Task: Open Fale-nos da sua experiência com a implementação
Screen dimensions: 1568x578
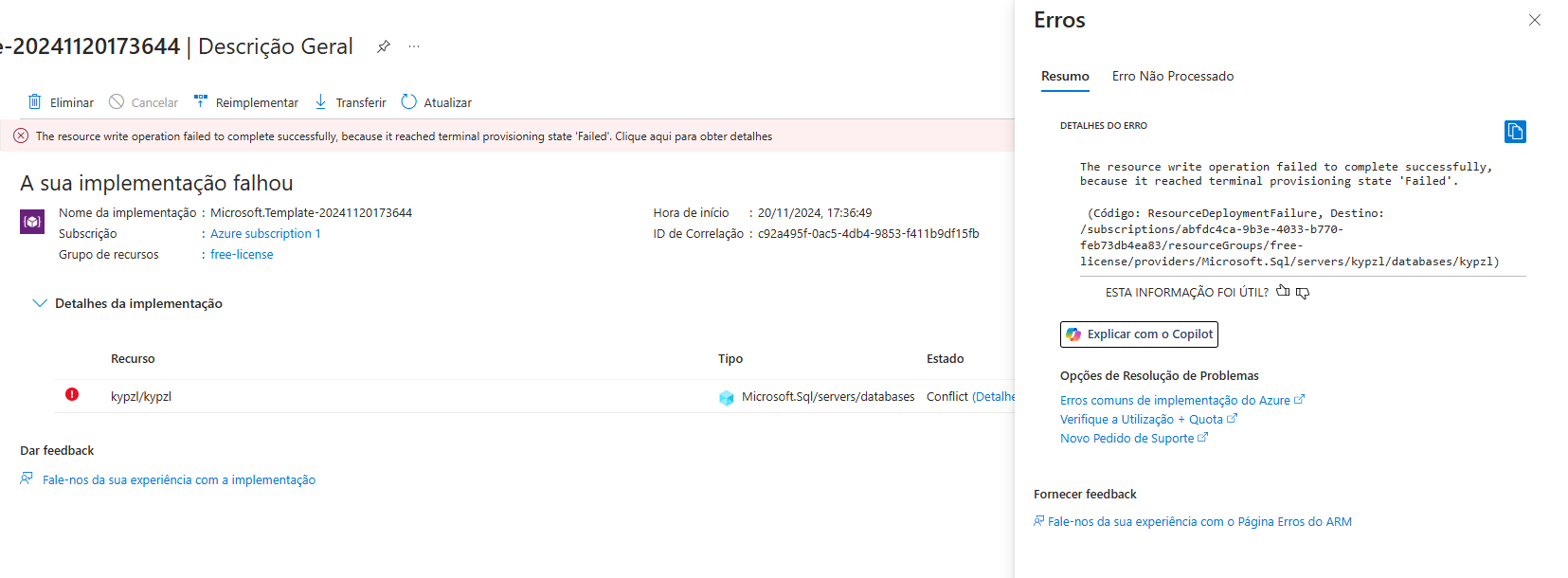Action: point(179,480)
